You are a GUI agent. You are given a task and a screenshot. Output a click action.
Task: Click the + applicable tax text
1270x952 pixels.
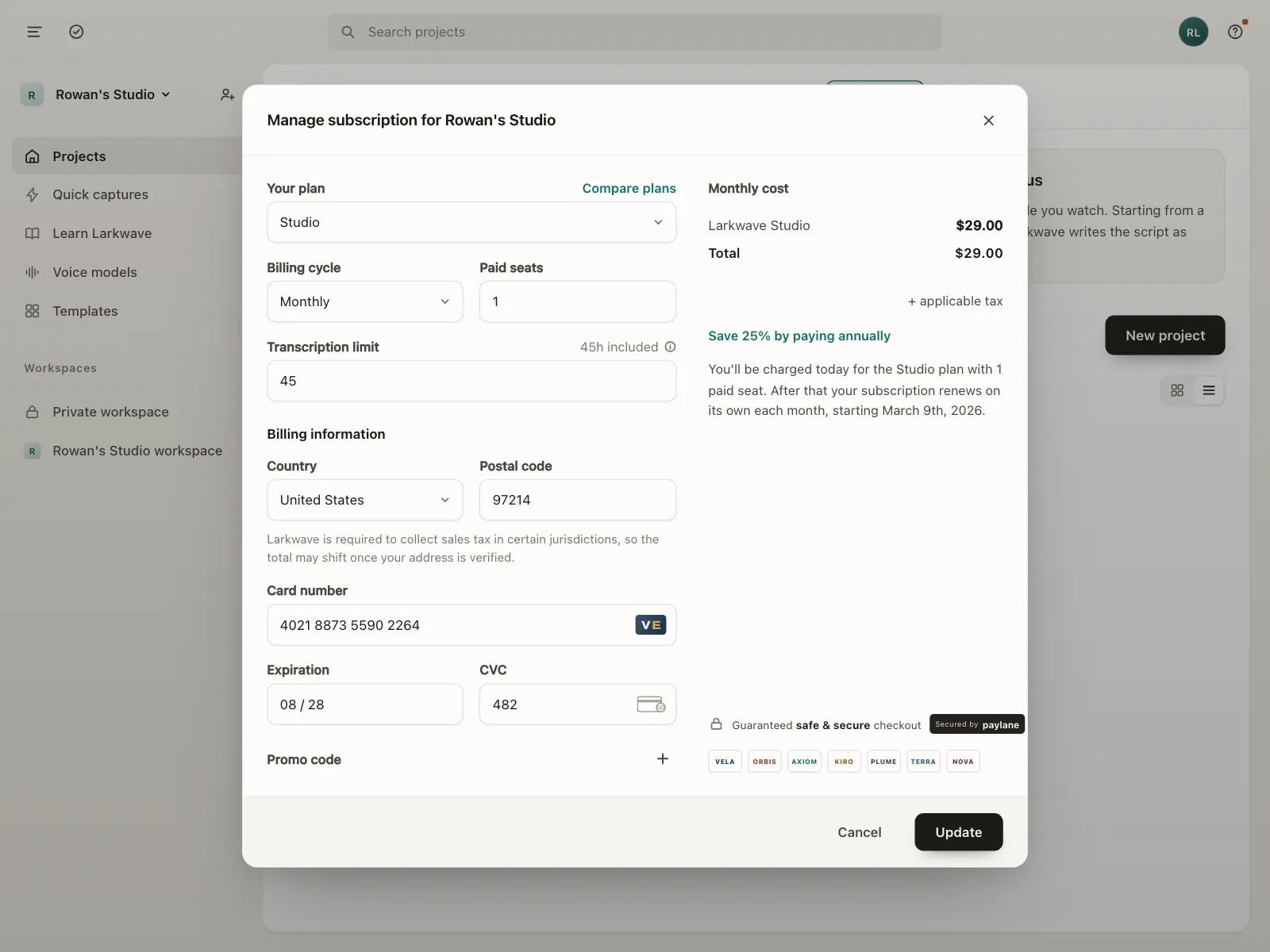[956, 301]
